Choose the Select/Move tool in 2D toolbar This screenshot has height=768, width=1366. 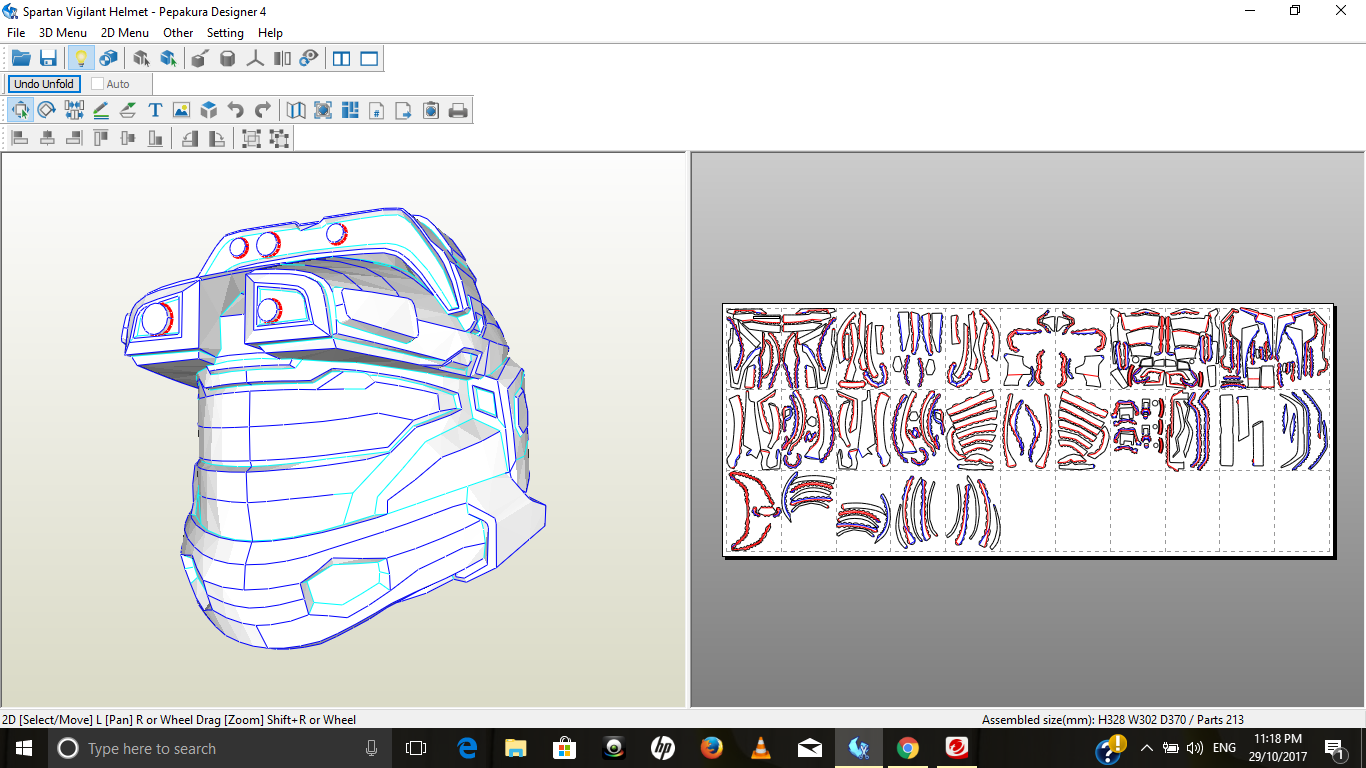pos(20,110)
